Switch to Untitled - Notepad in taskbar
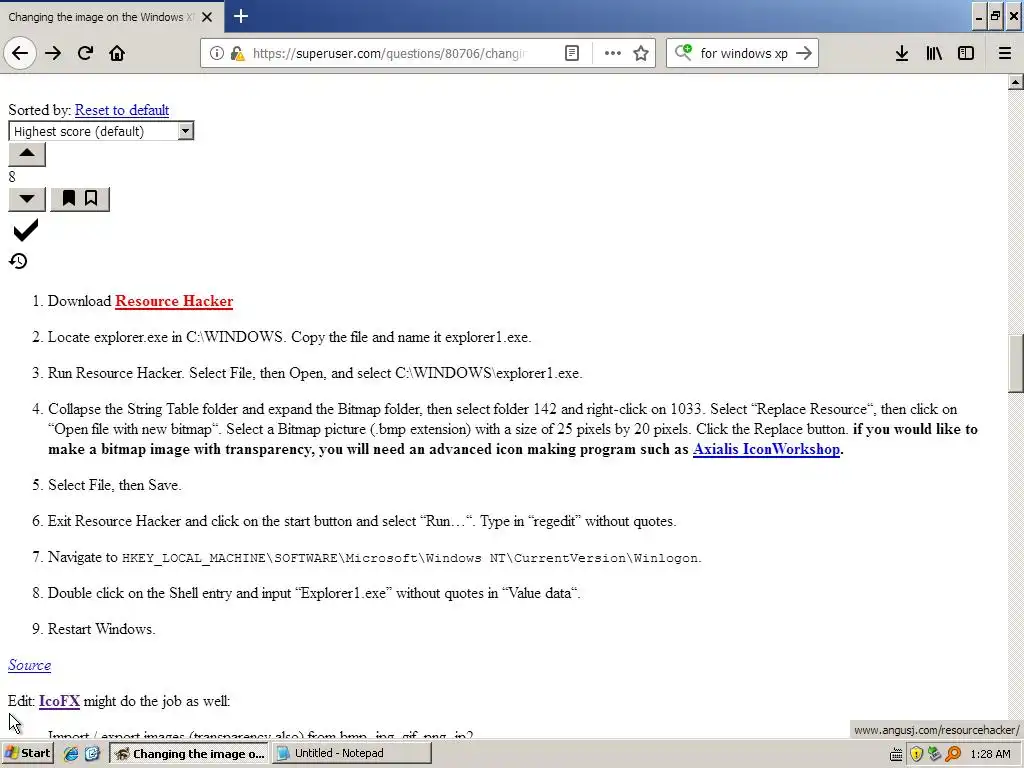 coord(352,754)
